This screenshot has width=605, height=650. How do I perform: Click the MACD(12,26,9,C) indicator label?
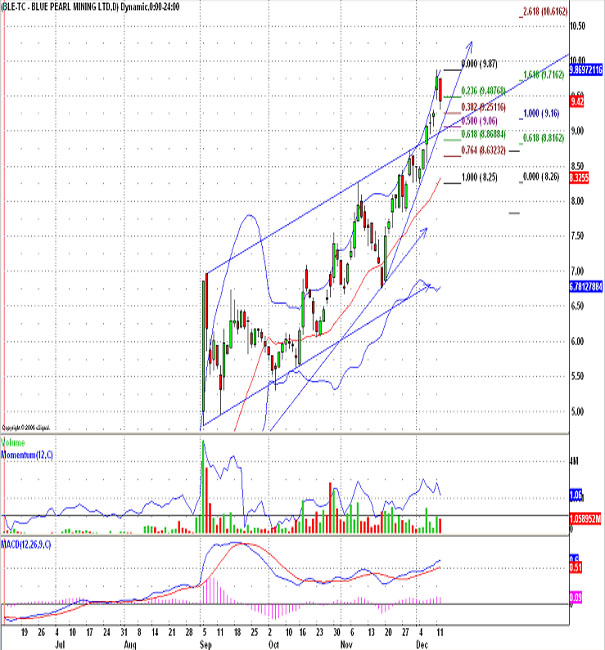pyautogui.click(x=26, y=544)
